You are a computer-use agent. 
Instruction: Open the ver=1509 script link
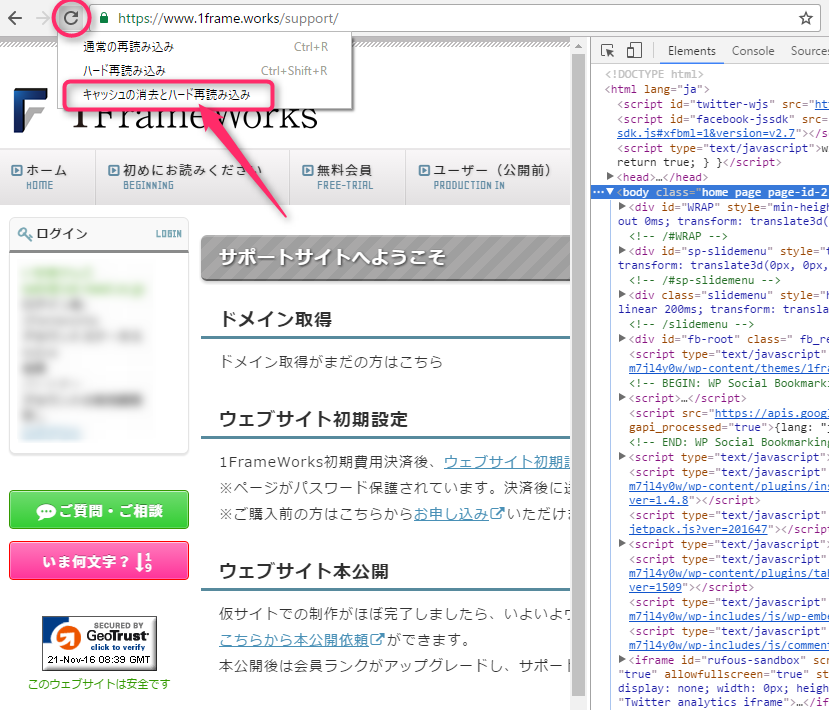(656, 587)
